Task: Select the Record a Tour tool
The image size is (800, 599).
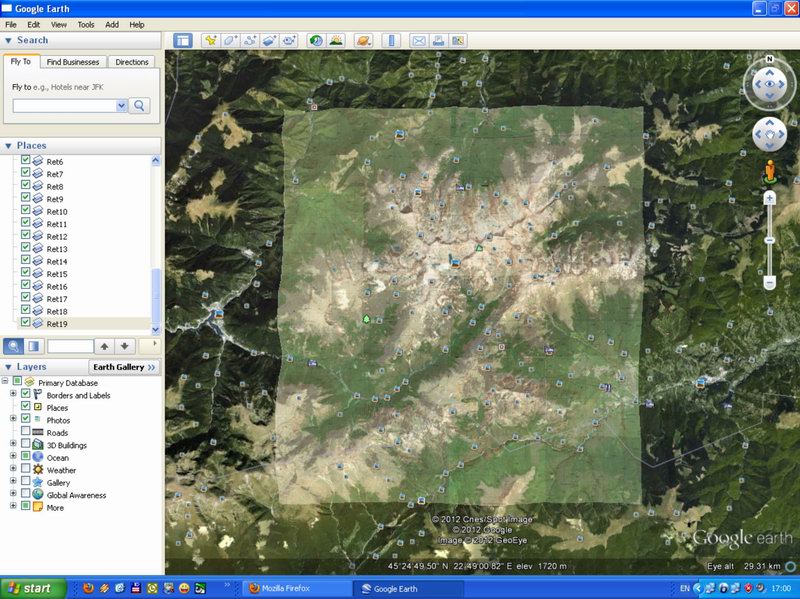Action: coord(289,40)
